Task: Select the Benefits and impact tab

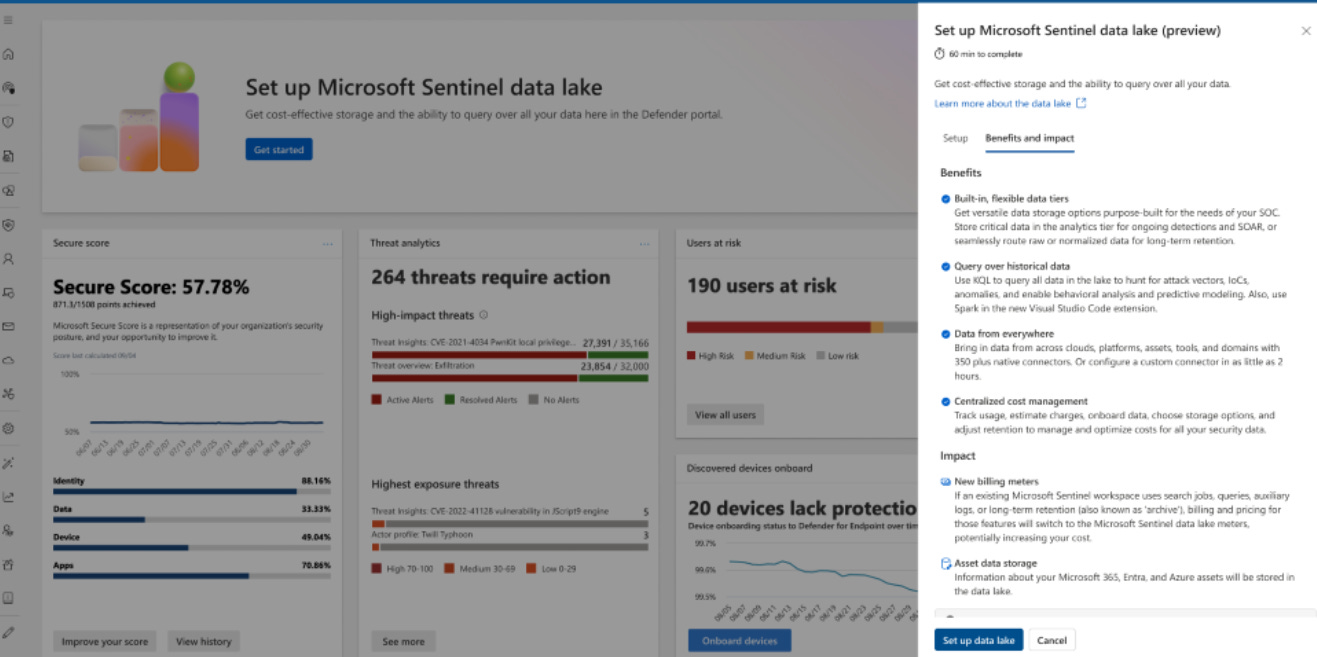Action: click(1029, 138)
